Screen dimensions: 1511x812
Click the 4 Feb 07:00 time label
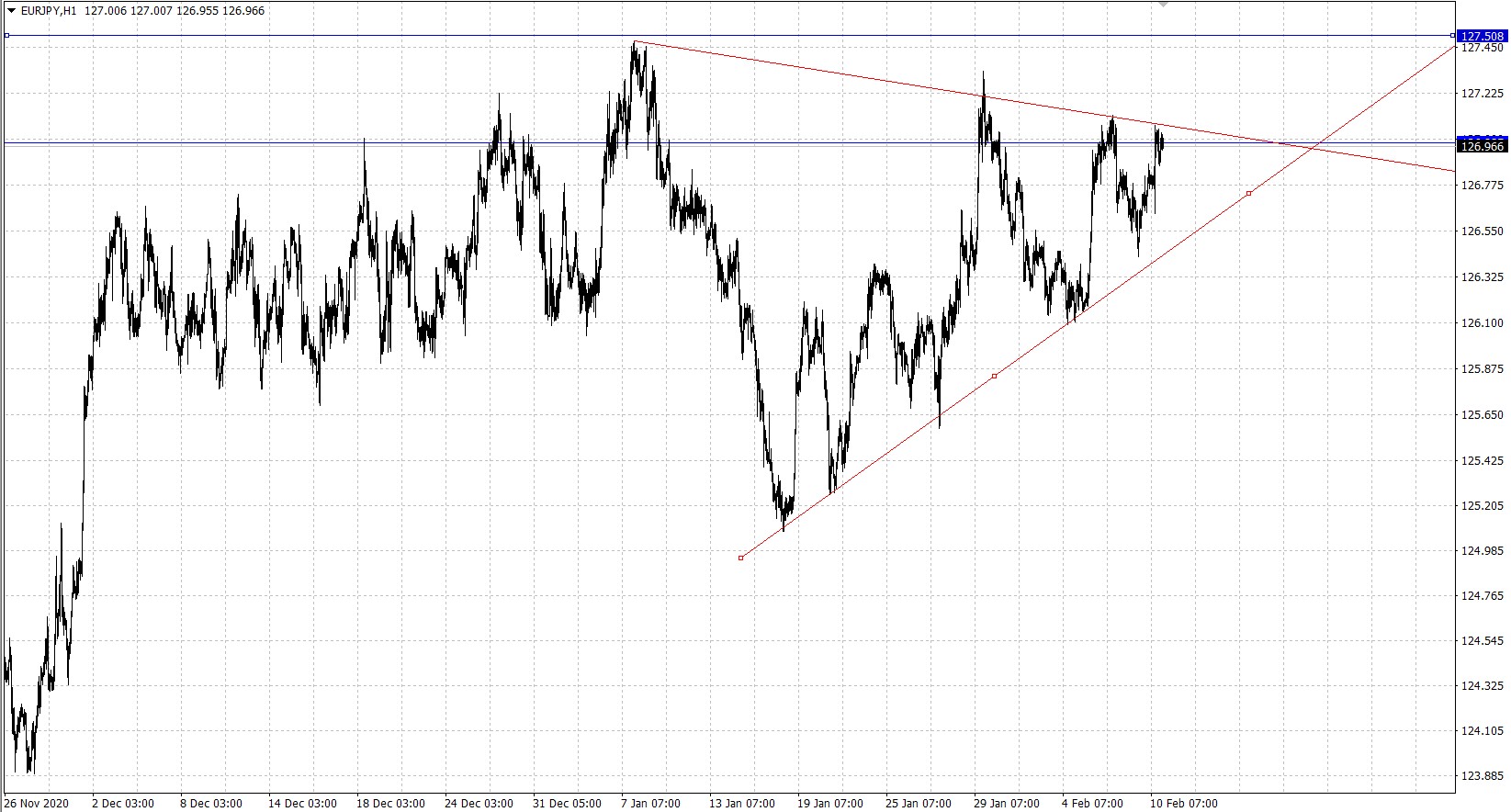point(1092,804)
